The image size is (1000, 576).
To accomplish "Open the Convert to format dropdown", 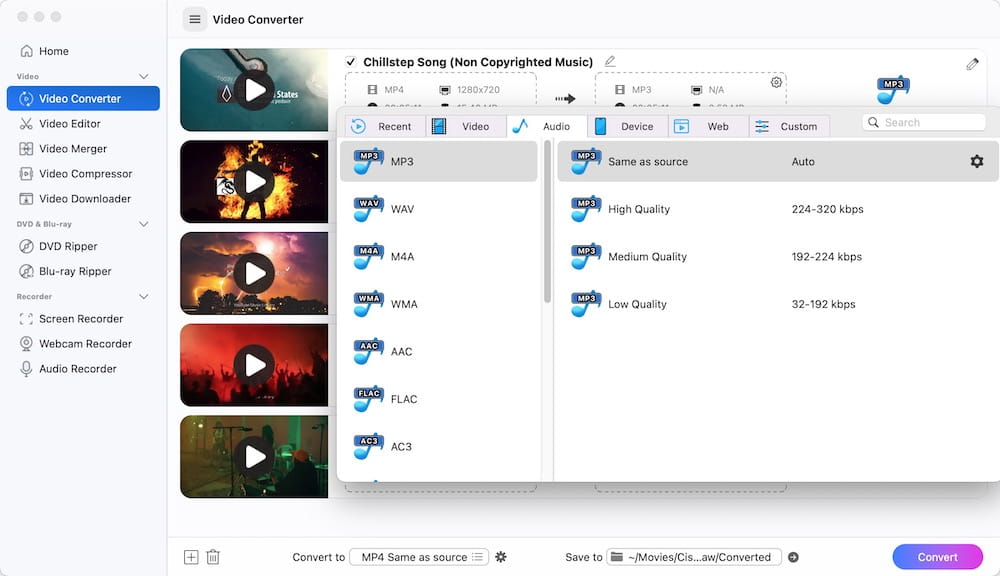I will tap(420, 557).
